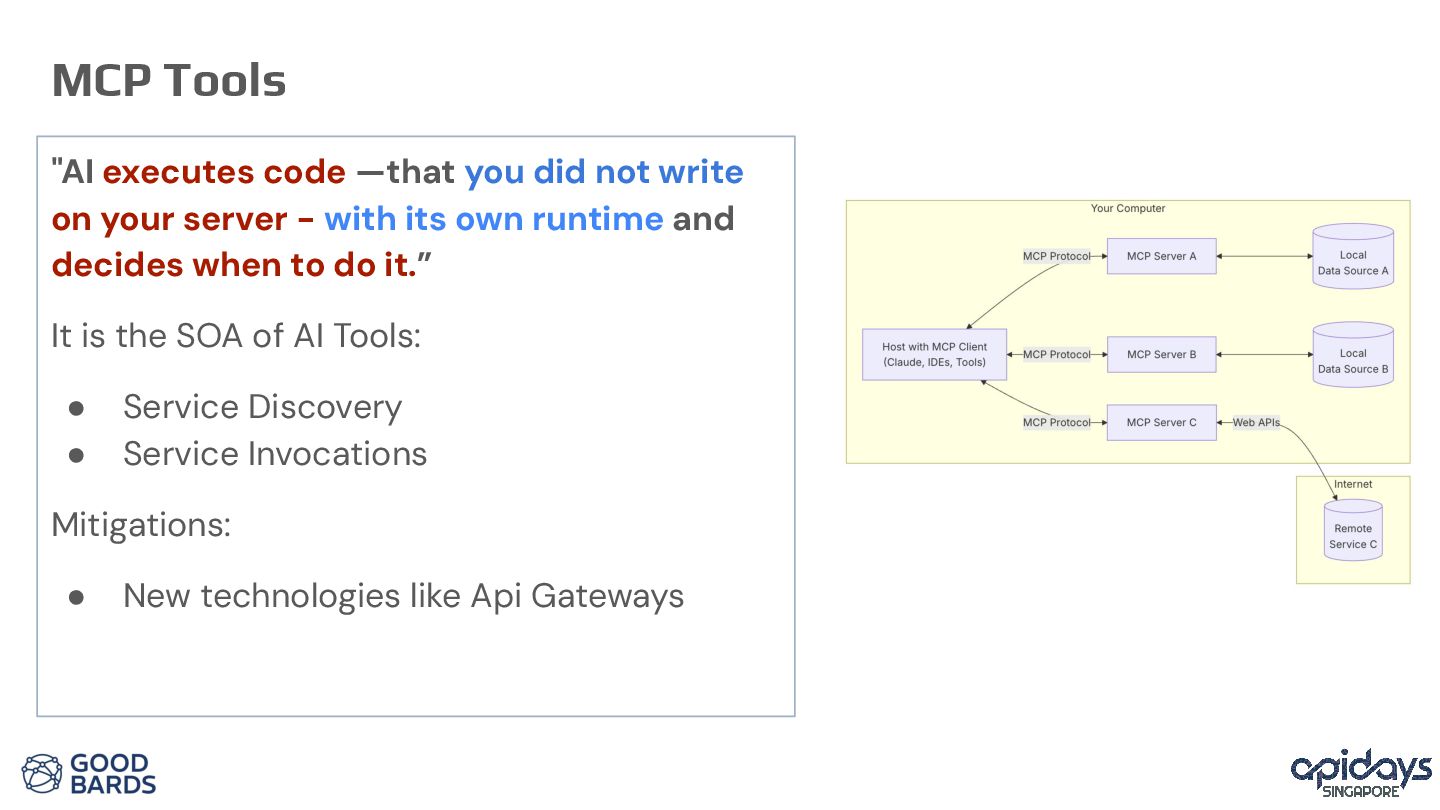Select the Host with MCP Client node

pos(934,355)
